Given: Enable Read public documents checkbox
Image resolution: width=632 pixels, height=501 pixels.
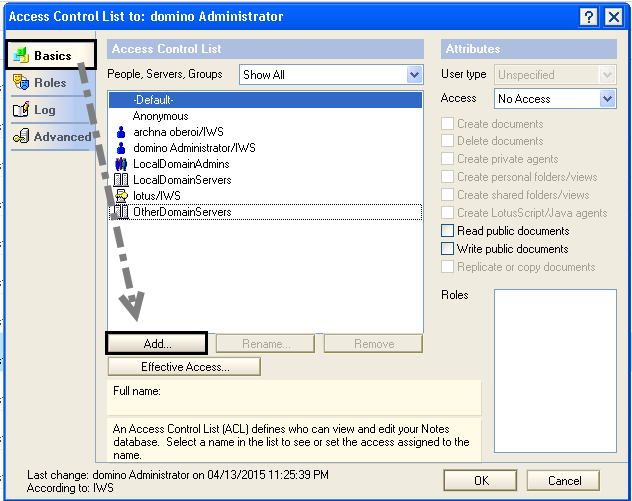Looking at the screenshot, I should pos(448,231).
